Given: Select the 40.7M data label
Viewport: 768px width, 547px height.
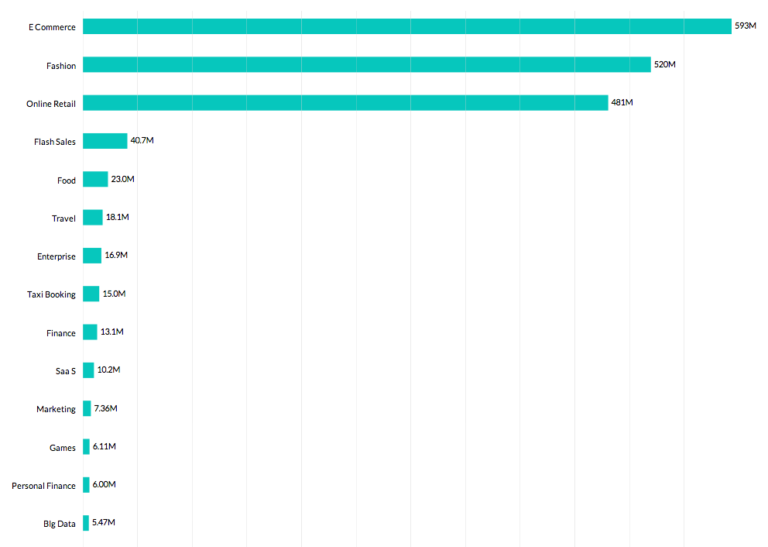Looking at the screenshot, I should pos(142,140).
